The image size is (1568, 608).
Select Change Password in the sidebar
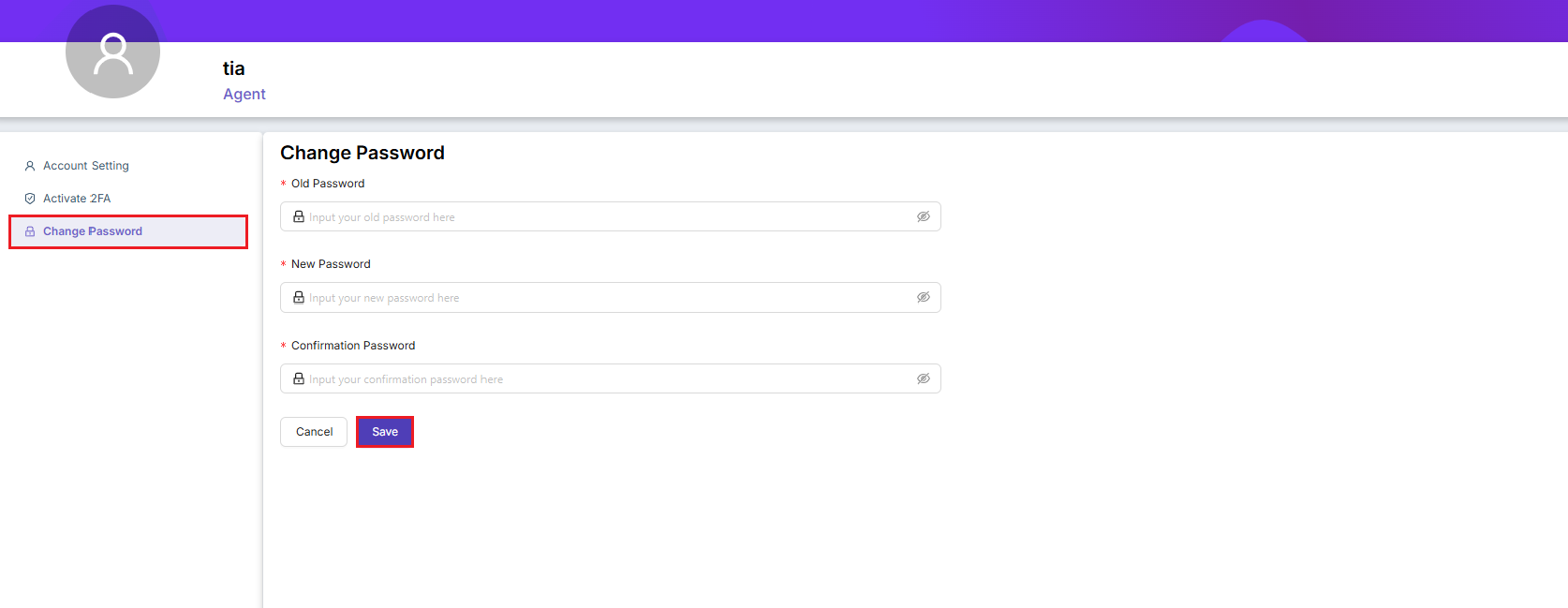[x=93, y=231]
